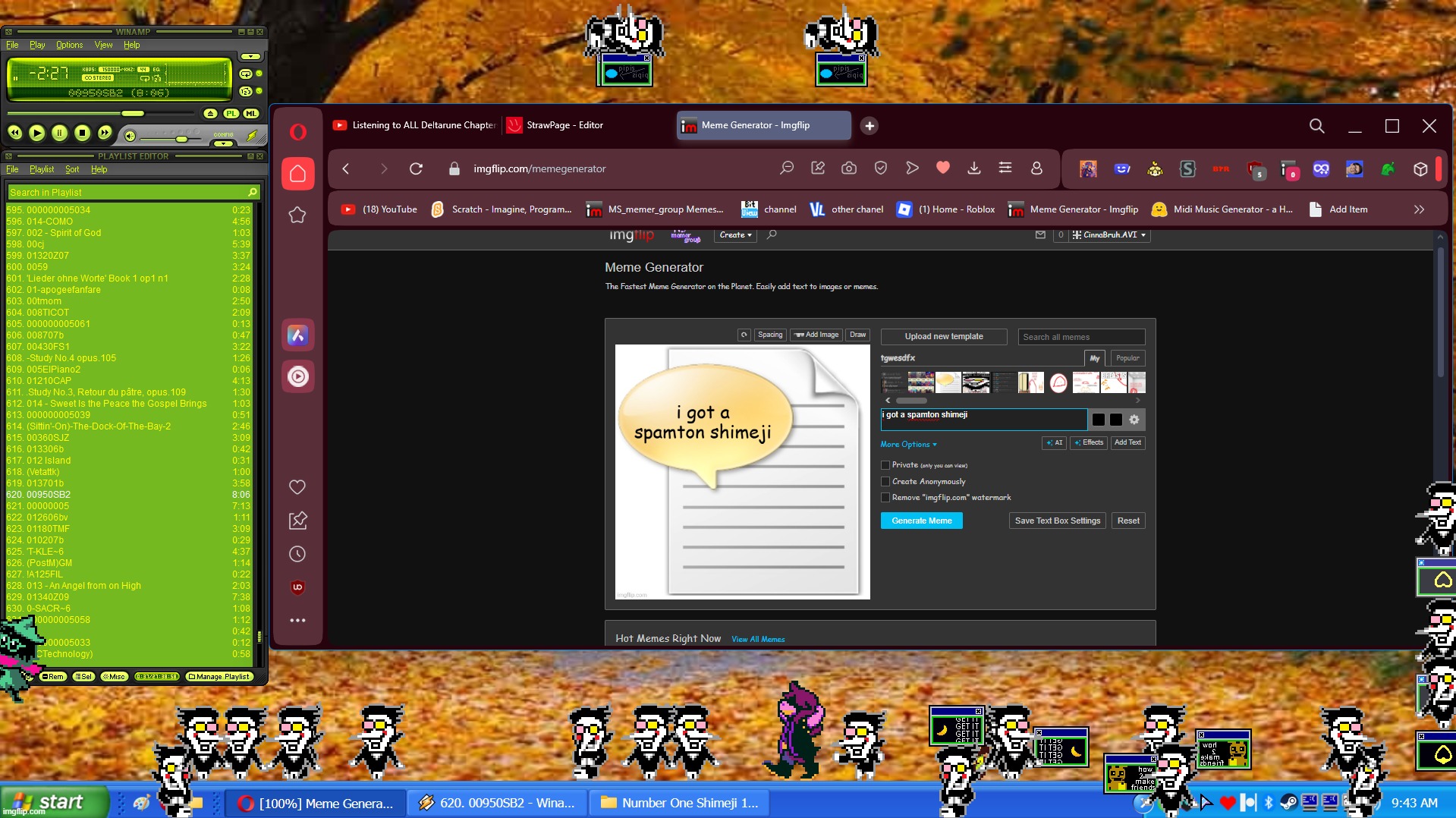Screen dimensions: 1456x818
Task: Toggle Winamp's ML media library button
Action: click(251, 113)
